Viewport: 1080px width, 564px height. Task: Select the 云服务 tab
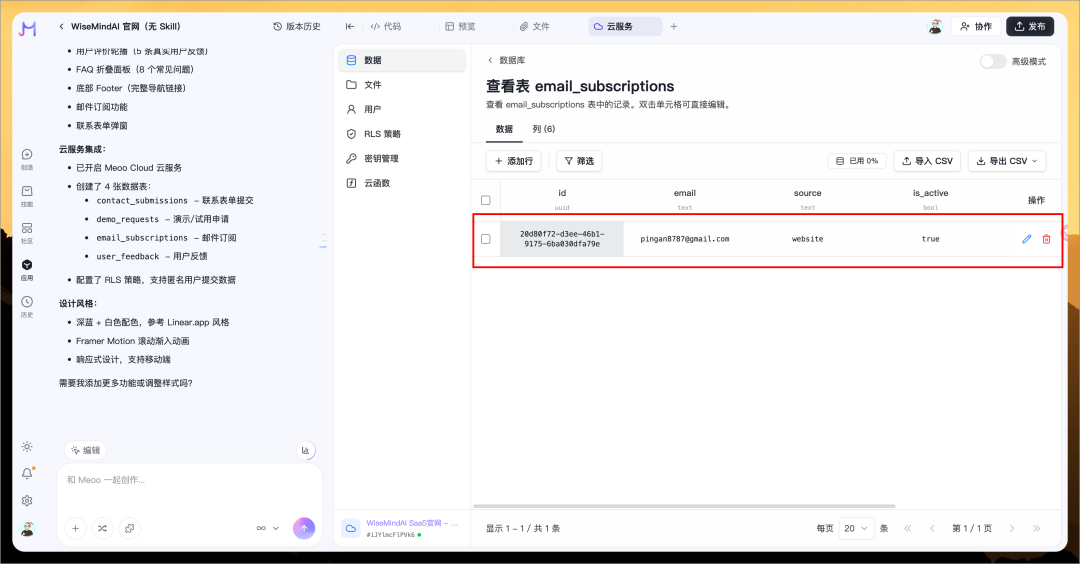coord(625,27)
